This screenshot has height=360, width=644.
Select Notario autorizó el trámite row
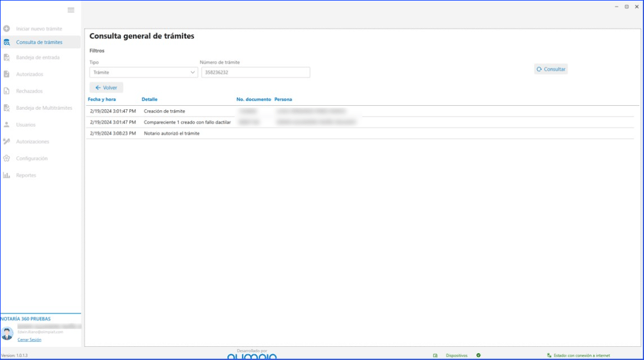(x=360, y=133)
